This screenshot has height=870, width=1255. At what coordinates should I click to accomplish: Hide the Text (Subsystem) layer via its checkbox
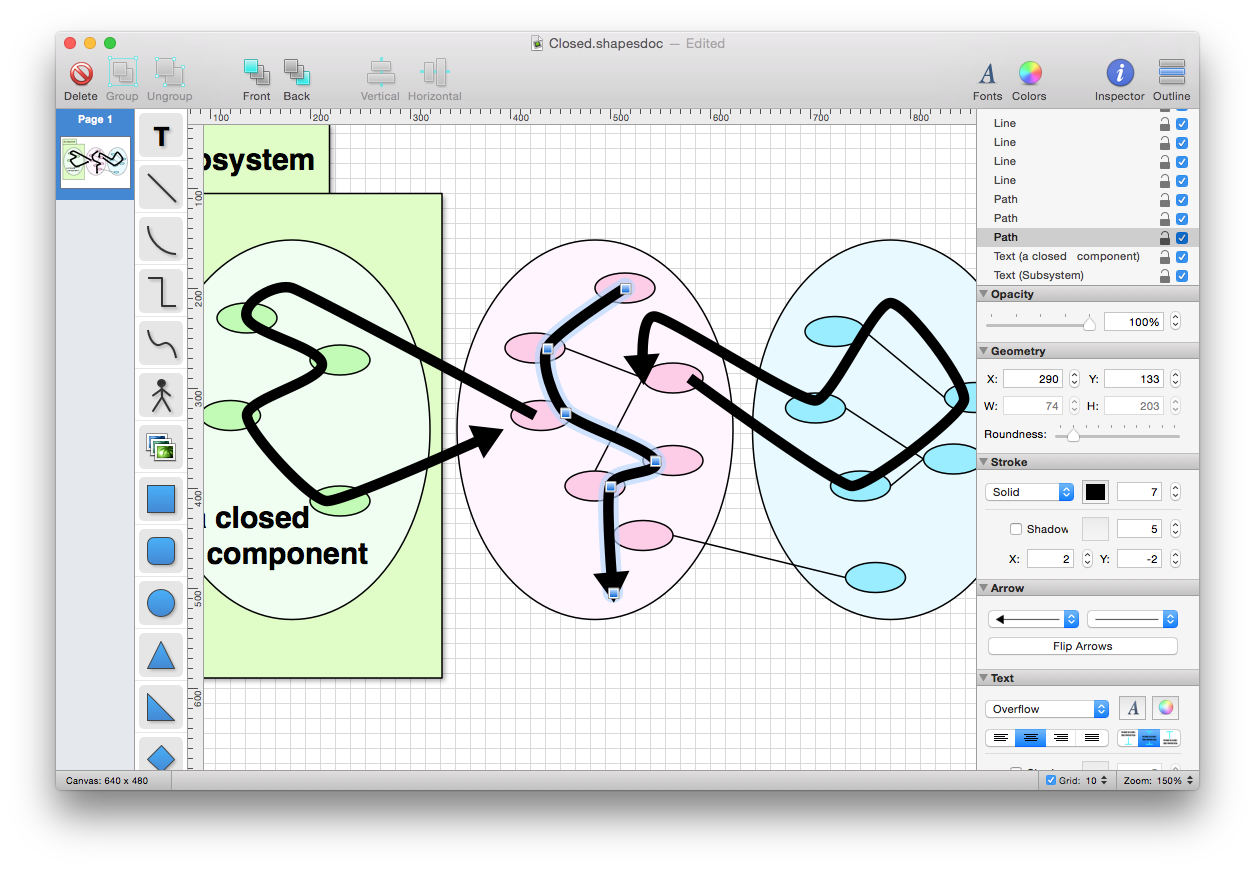[1182, 275]
